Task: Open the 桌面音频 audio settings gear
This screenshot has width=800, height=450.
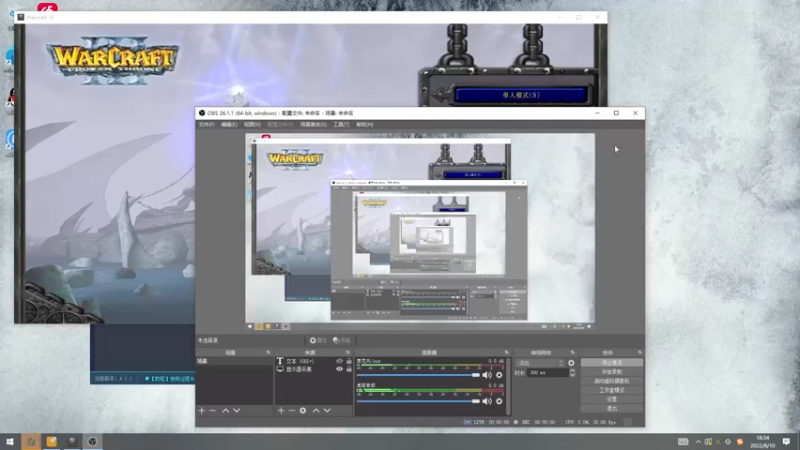Action: coord(499,401)
